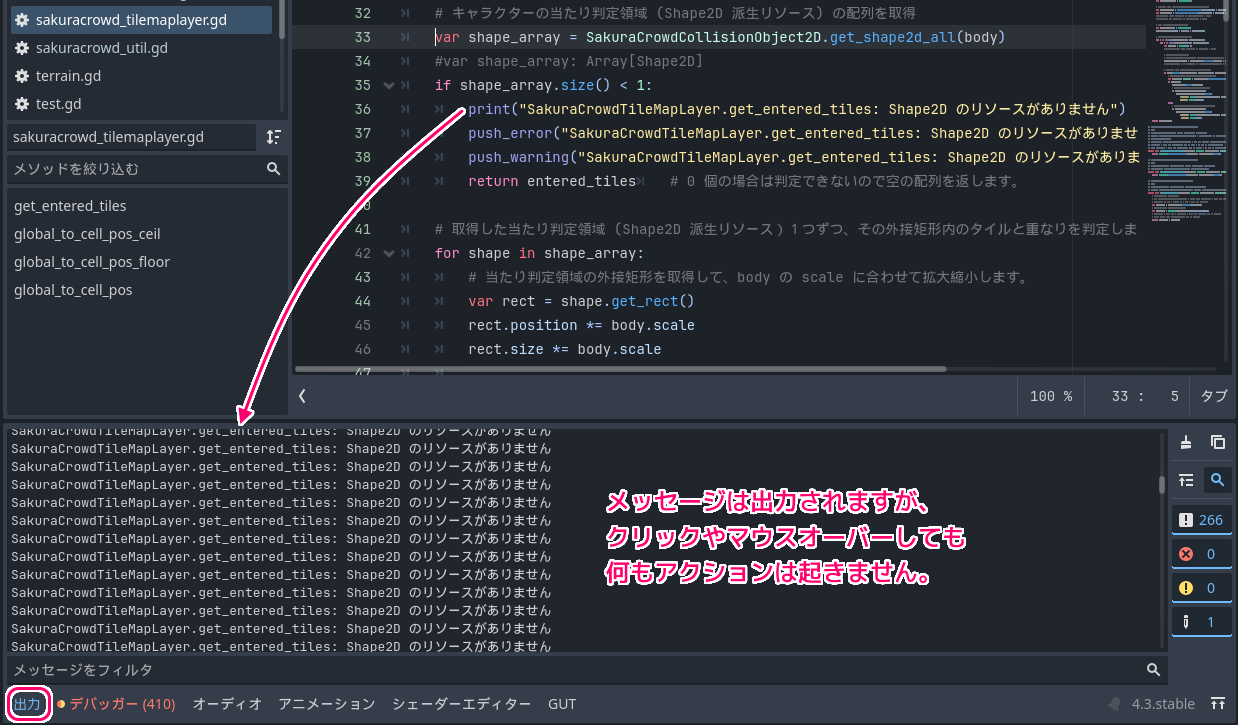Switch to the 出力 output tab
Screen dimensions: 1238x725
[x=28, y=704]
